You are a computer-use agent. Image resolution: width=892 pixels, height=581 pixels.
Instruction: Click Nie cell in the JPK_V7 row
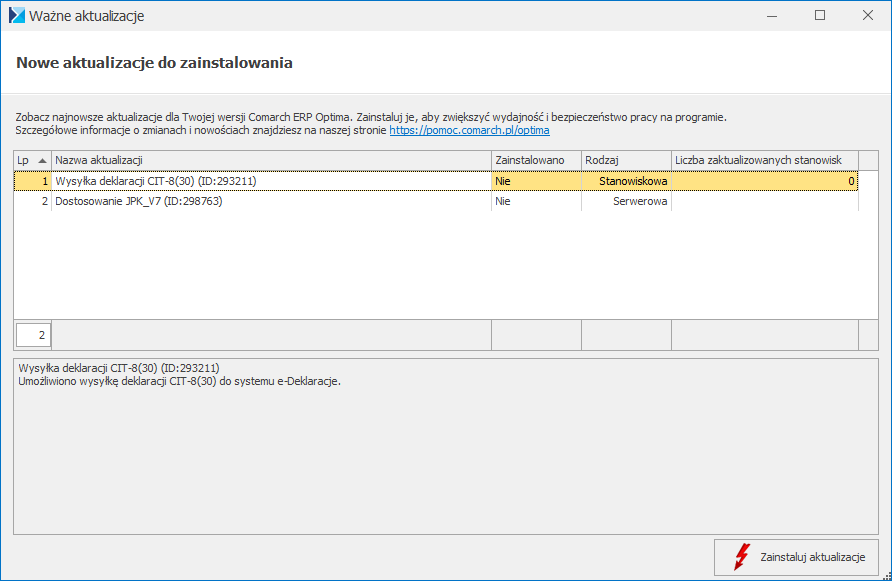tap(535, 201)
